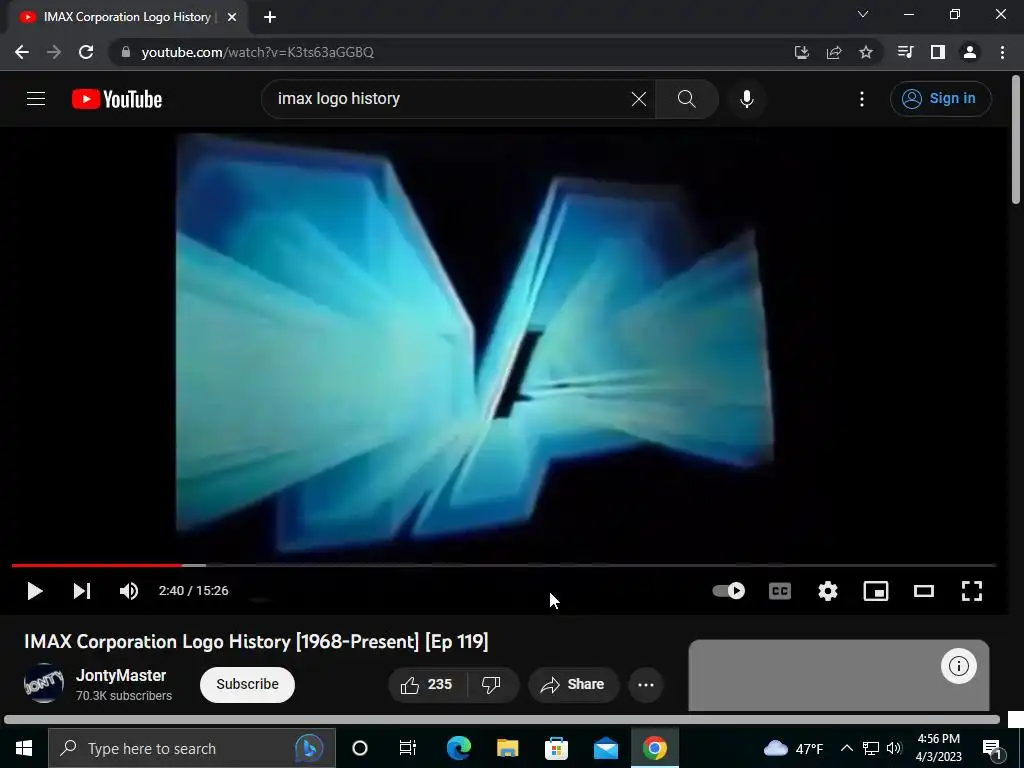Click the horizontal page scrollbar

(x=502, y=720)
